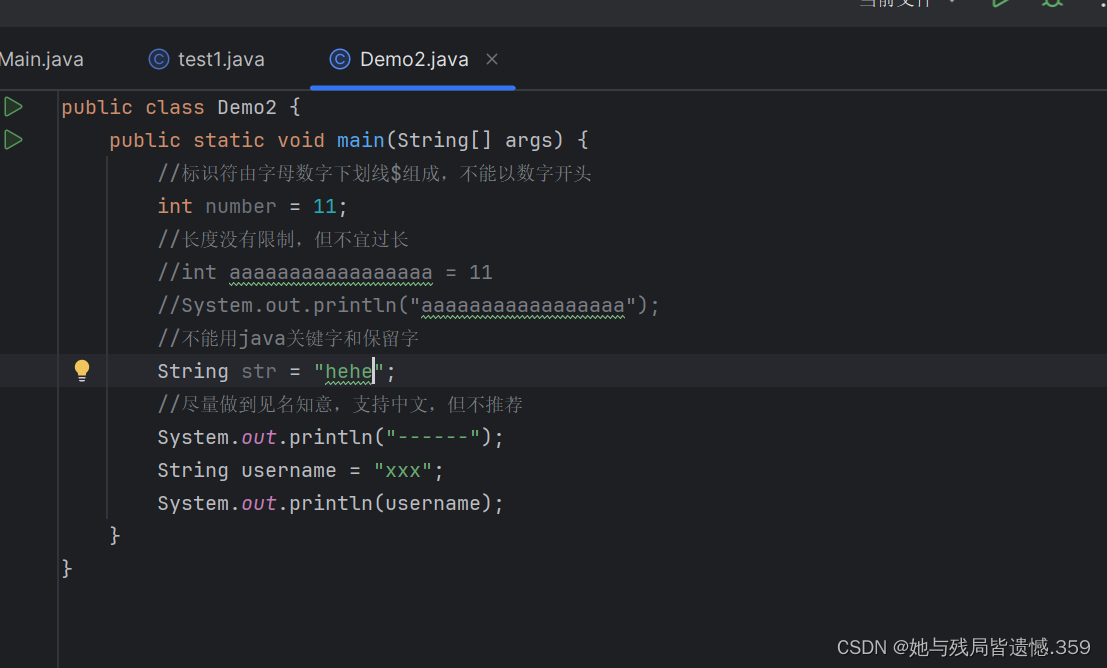
Task: Click the "hehe" string literal
Action: tap(349, 371)
